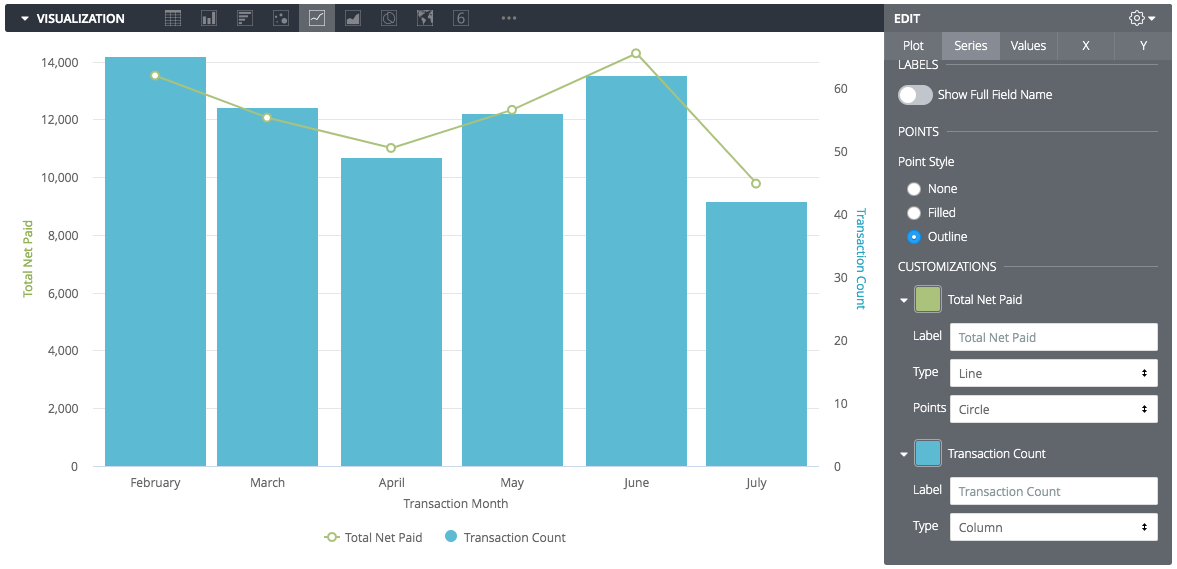Open more visualization types ellipsis menu
The image size is (1177, 569).
click(509, 18)
